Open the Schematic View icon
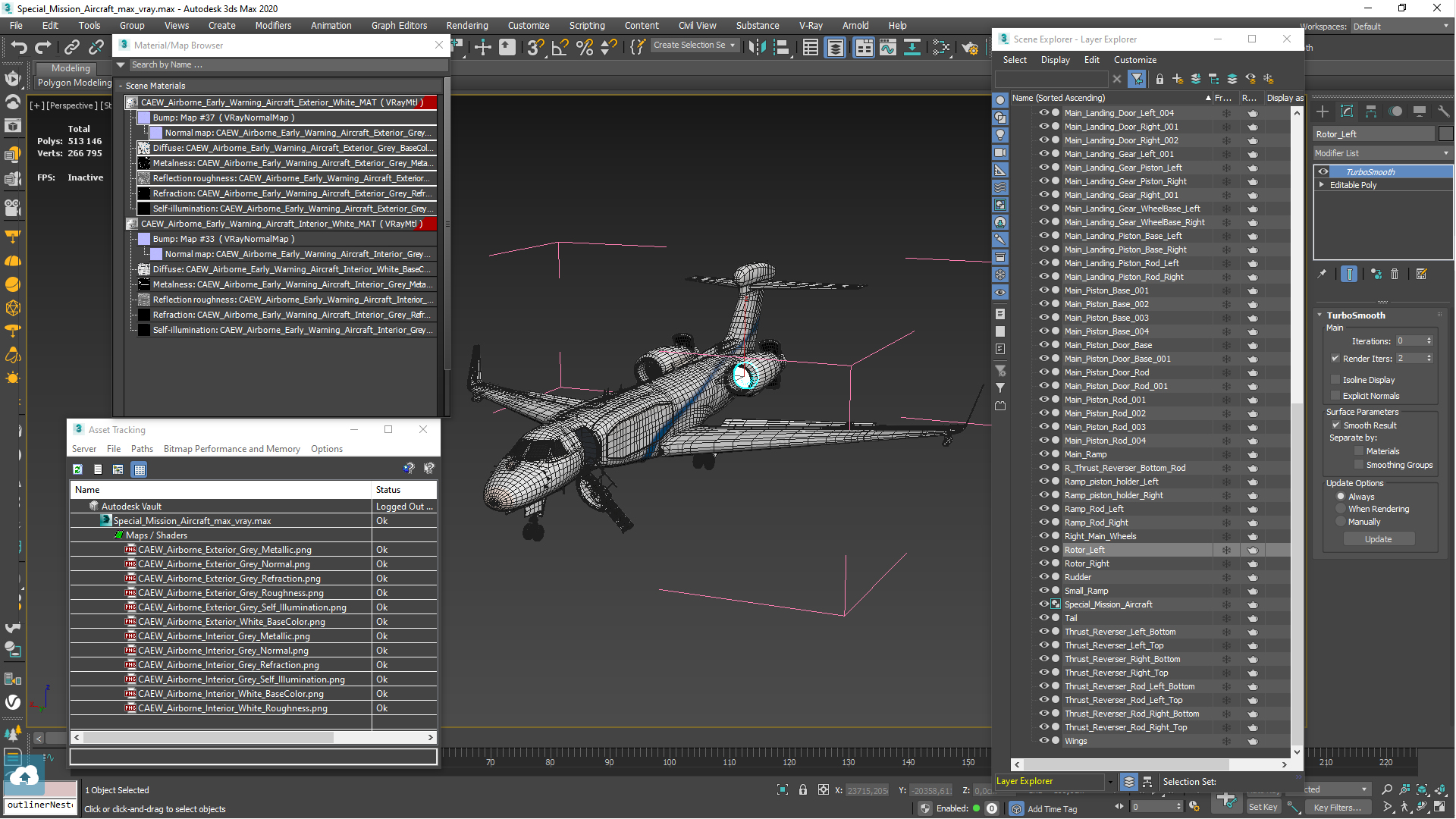 [x=912, y=48]
